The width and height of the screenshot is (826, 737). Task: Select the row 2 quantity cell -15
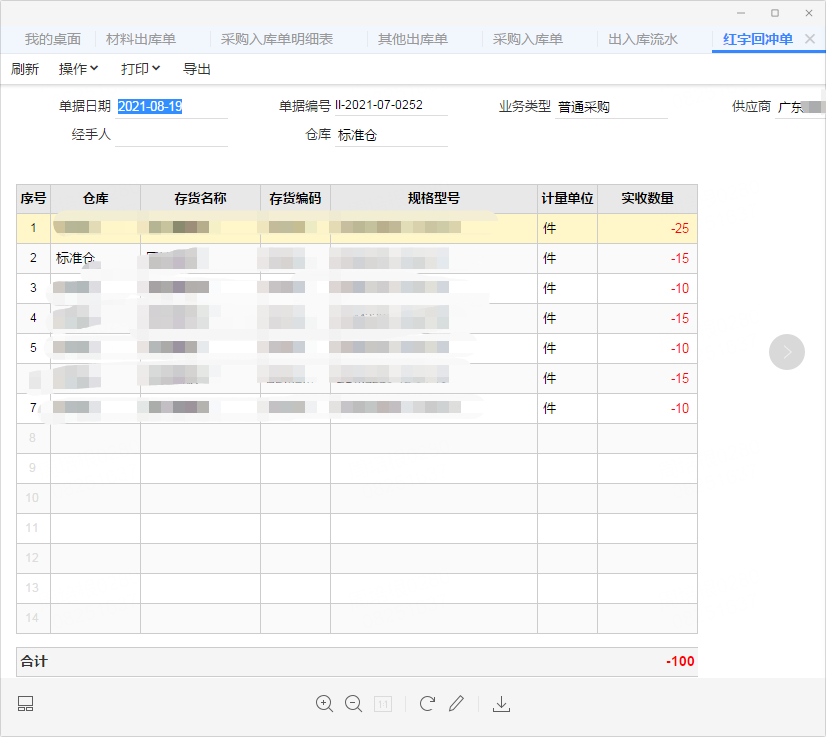point(647,258)
